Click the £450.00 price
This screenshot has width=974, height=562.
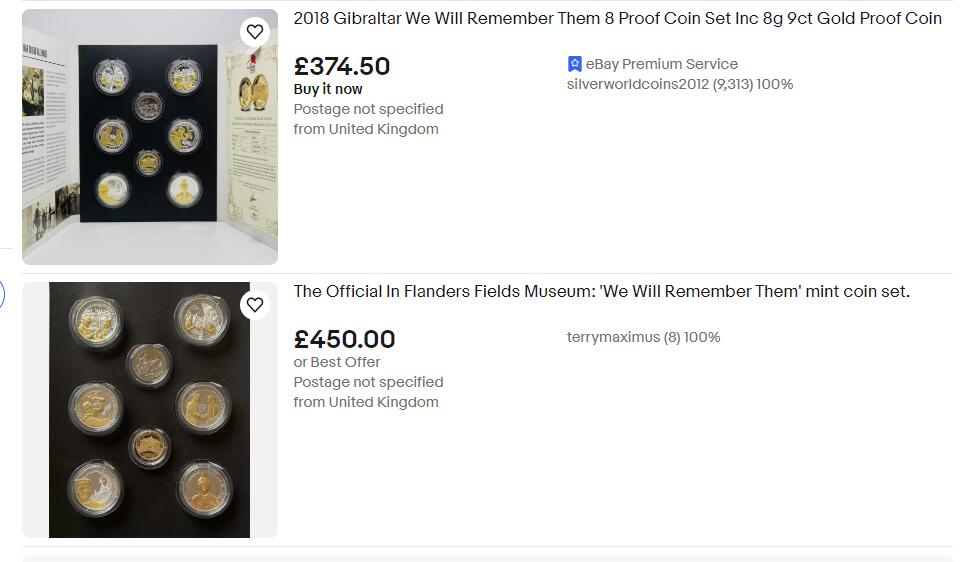point(344,340)
